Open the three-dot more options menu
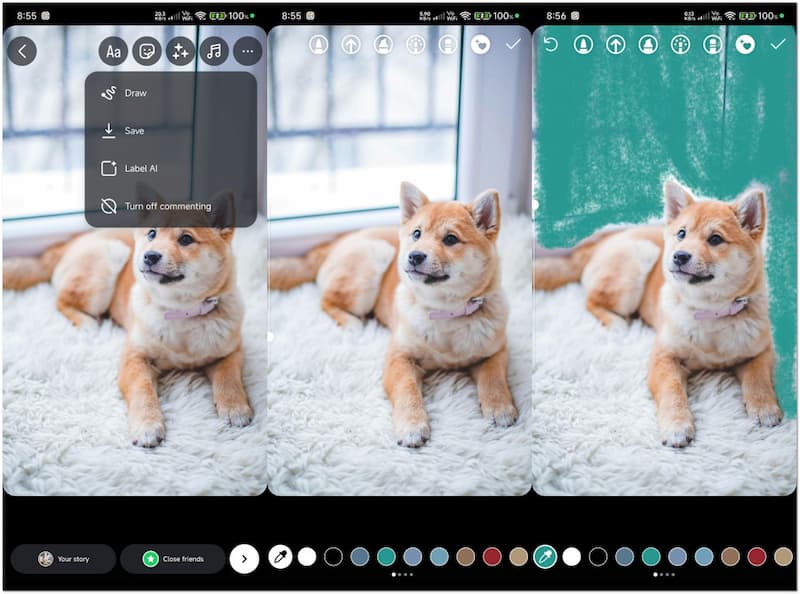This screenshot has width=800, height=594. tap(248, 51)
